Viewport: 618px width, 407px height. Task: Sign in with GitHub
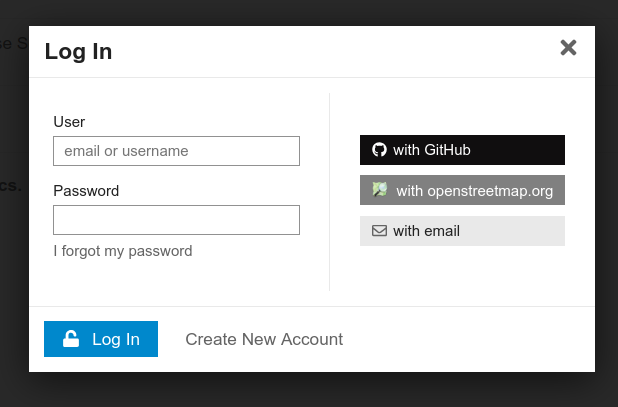pyautogui.click(x=462, y=150)
